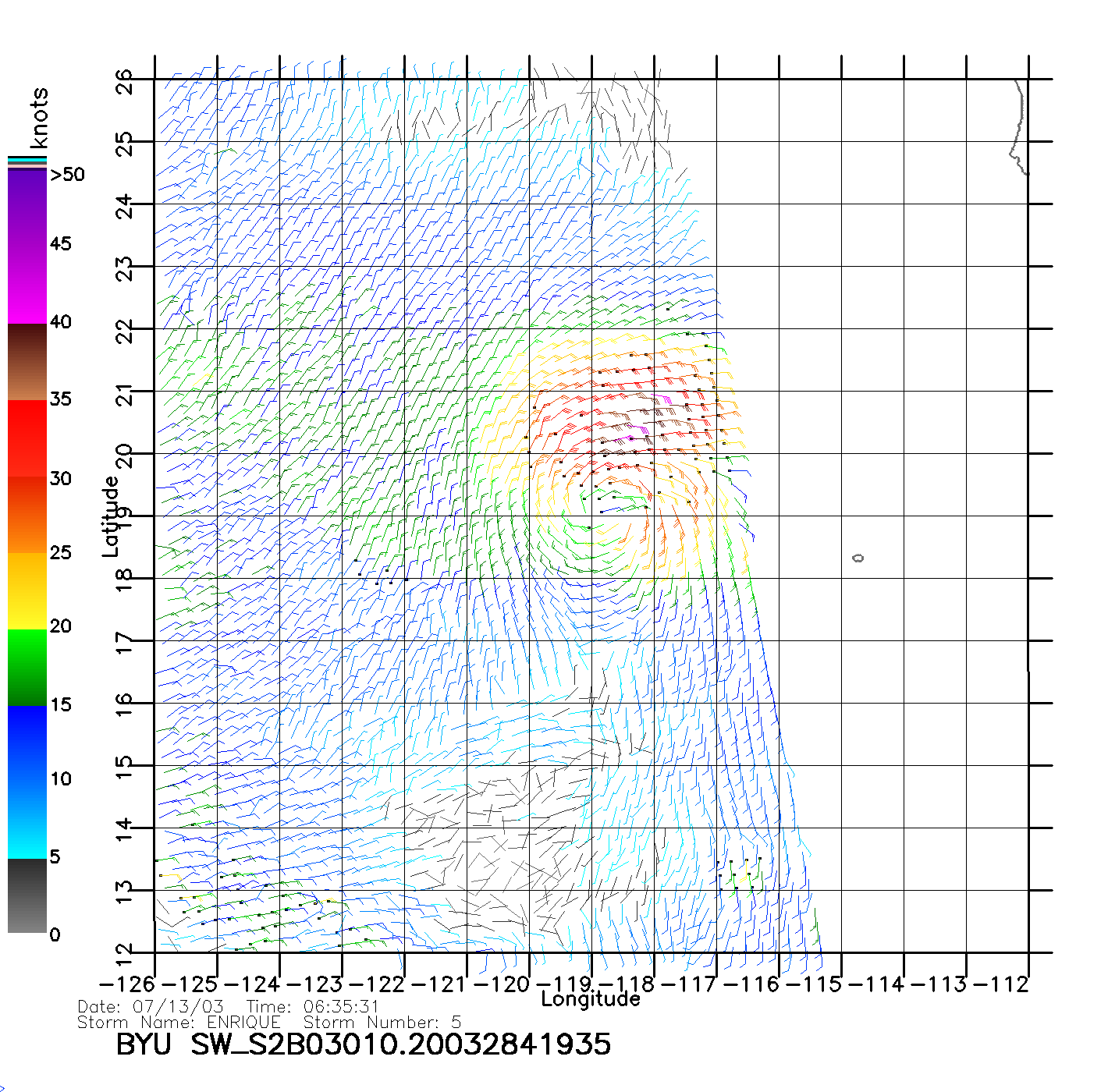Viewport: 1108px width, 1092px height.
Task: Click the date 07/13/03 text
Action: coord(178,1006)
